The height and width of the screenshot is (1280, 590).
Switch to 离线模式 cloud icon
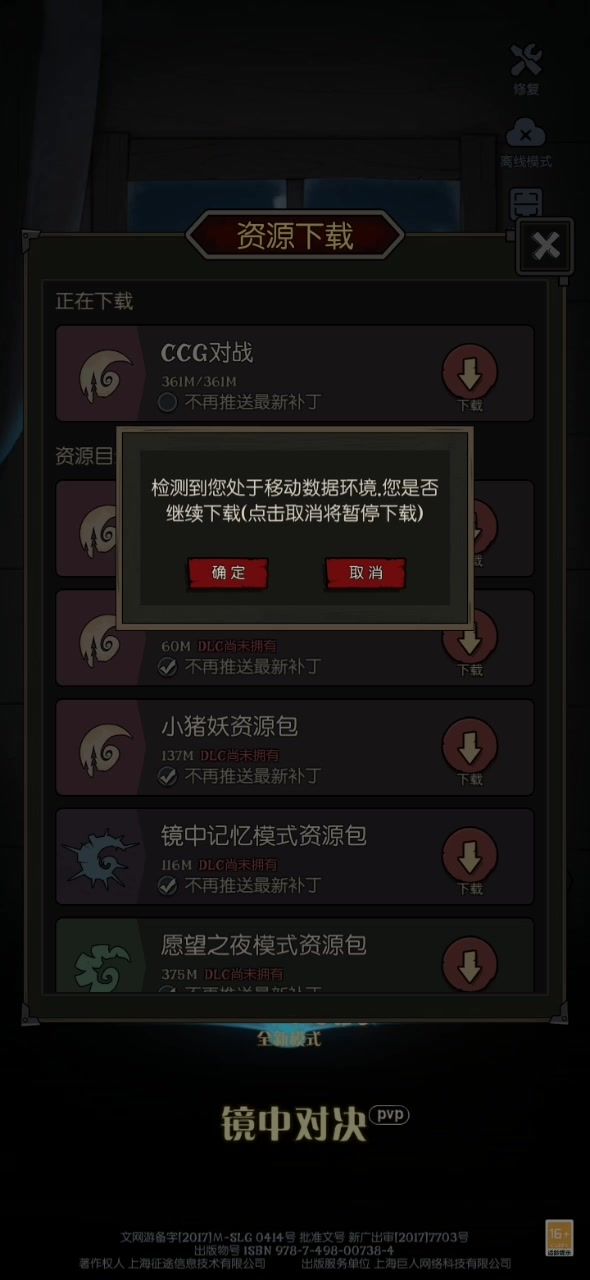(x=526, y=141)
